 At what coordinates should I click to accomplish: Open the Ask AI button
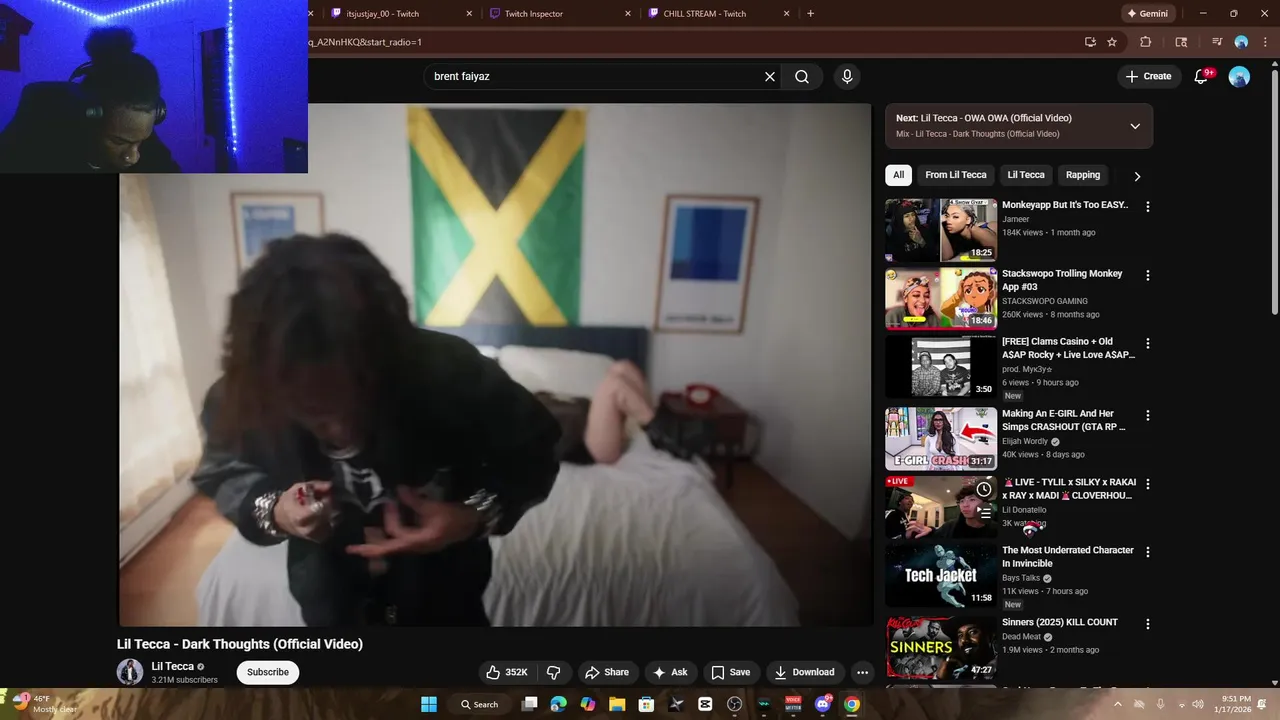pyautogui.click(x=670, y=672)
